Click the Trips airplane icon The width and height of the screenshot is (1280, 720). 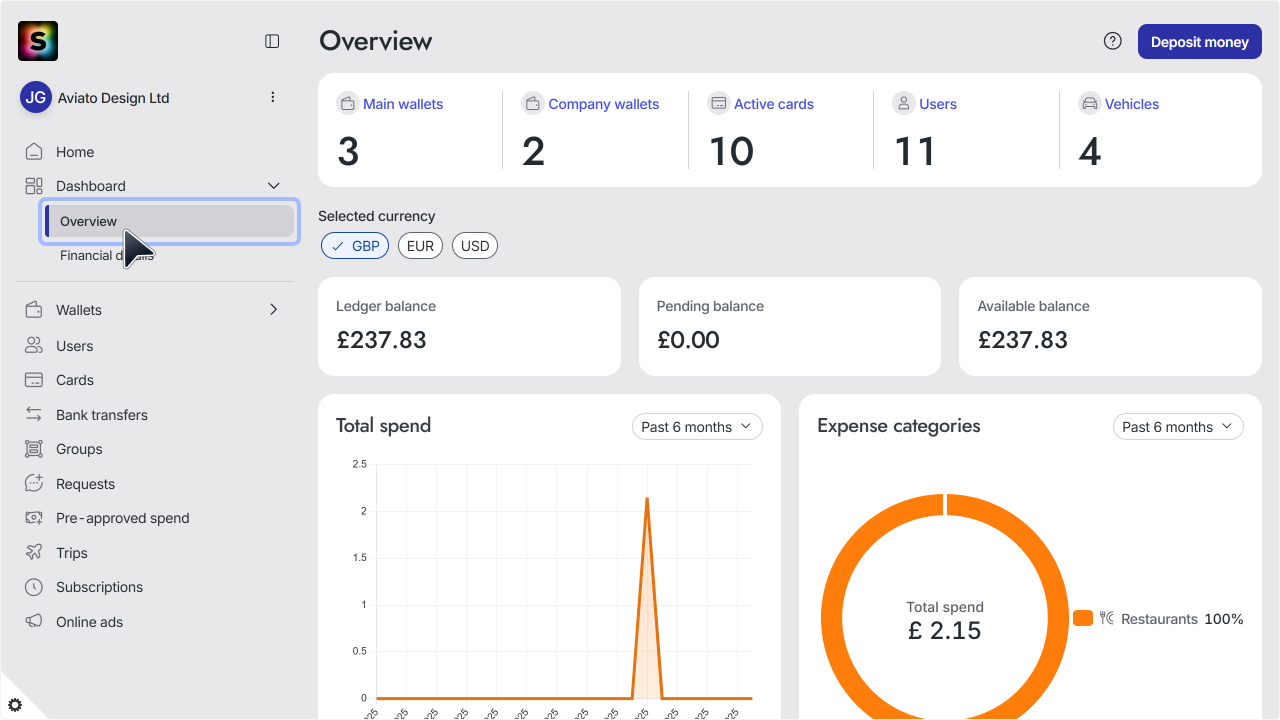point(34,553)
